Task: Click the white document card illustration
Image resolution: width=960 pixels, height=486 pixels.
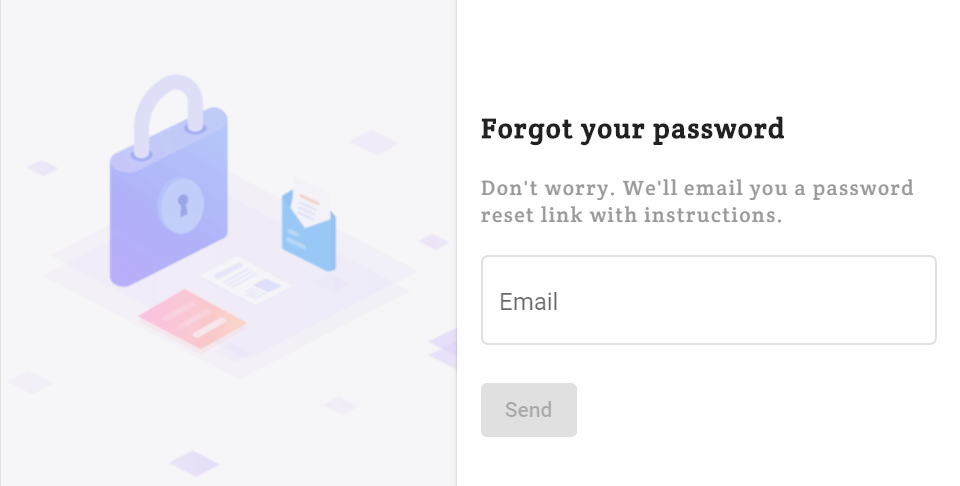Action: [x=246, y=281]
